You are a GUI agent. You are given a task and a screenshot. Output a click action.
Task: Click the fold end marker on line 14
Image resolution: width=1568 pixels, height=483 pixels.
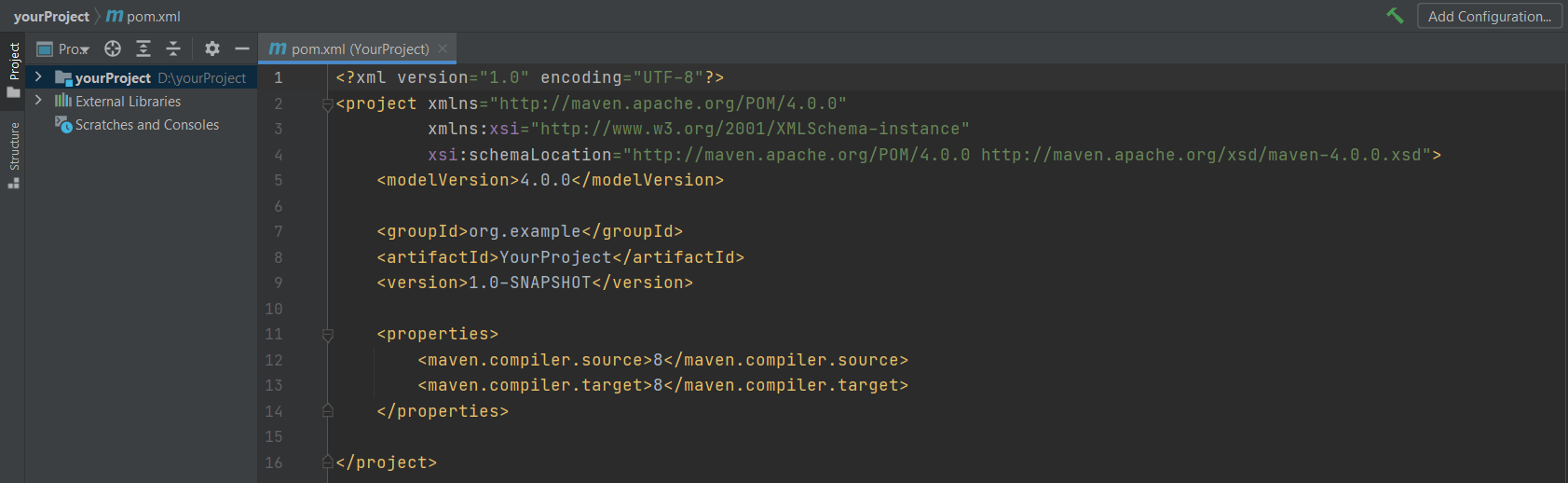(328, 410)
